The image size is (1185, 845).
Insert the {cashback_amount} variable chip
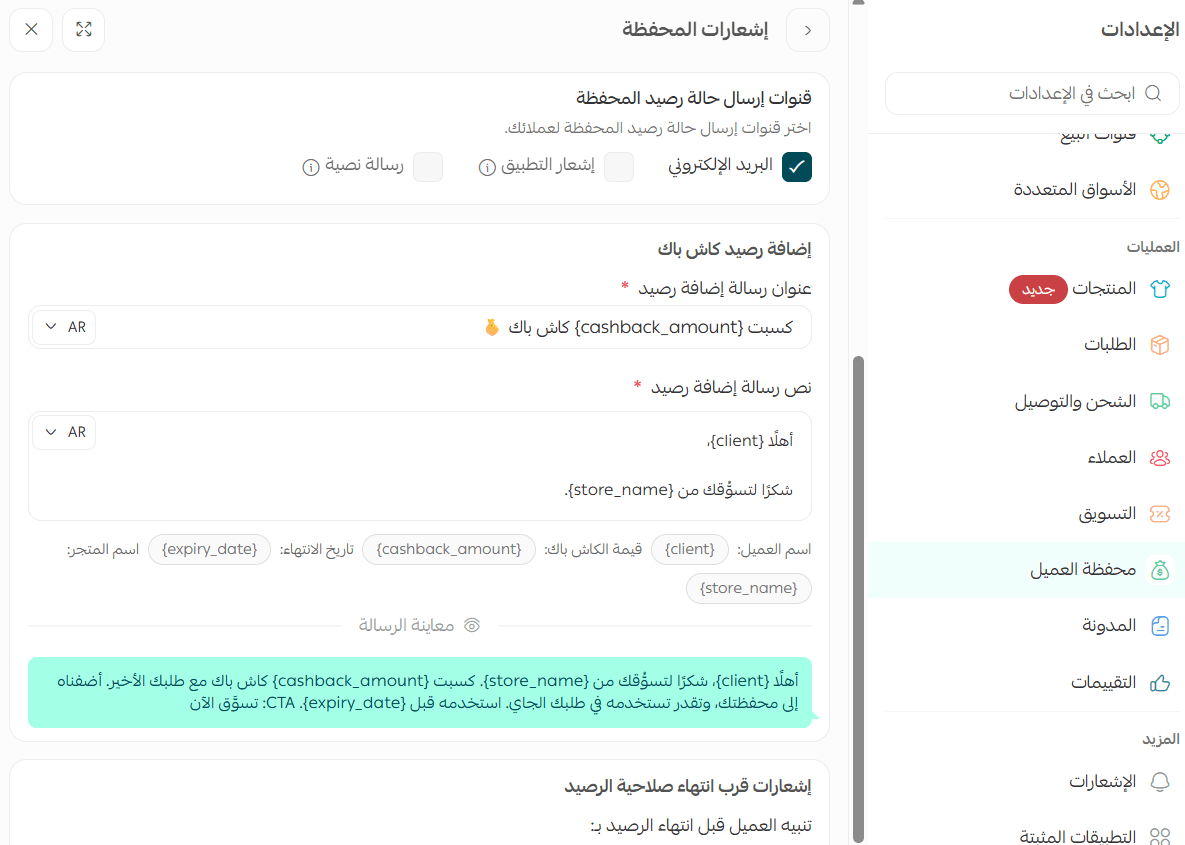point(449,549)
